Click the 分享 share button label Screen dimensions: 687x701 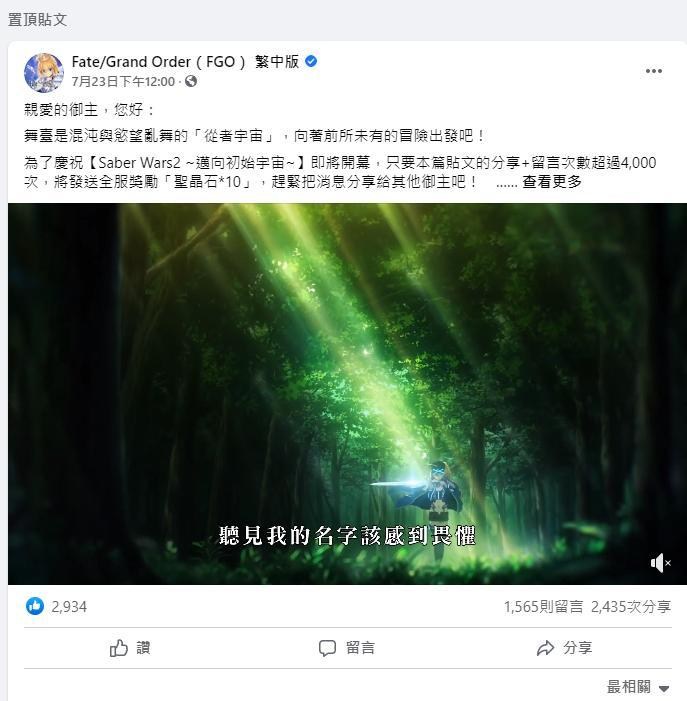(x=577, y=648)
